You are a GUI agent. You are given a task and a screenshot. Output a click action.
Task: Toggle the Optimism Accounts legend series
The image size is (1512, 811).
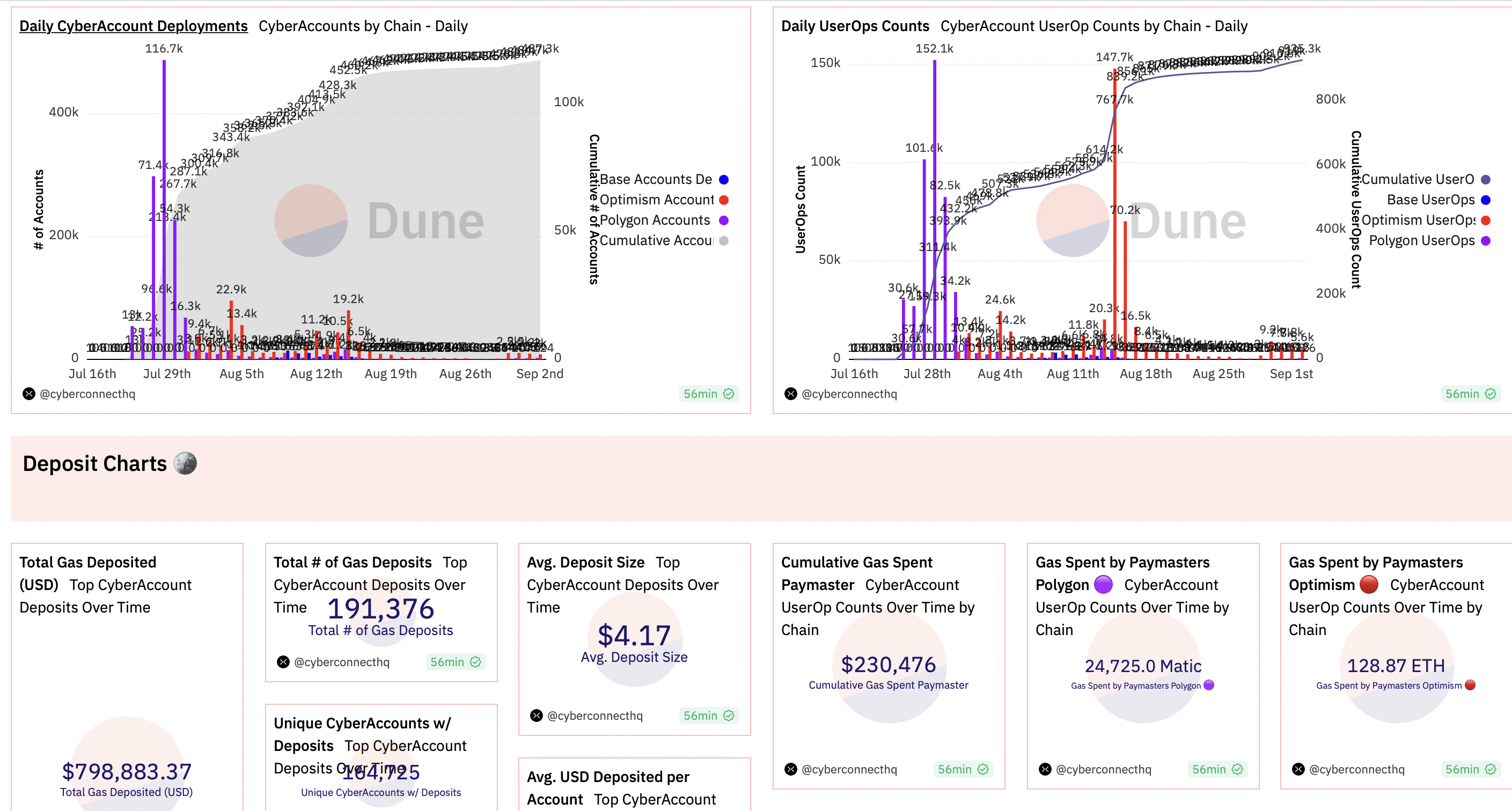(x=656, y=200)
